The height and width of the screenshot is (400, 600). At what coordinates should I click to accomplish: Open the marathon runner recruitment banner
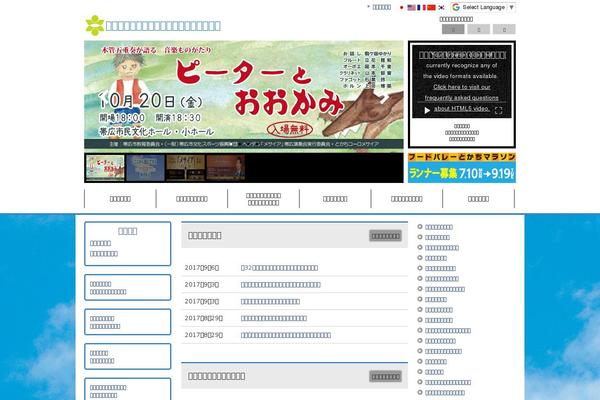click(x=461, y=168)
